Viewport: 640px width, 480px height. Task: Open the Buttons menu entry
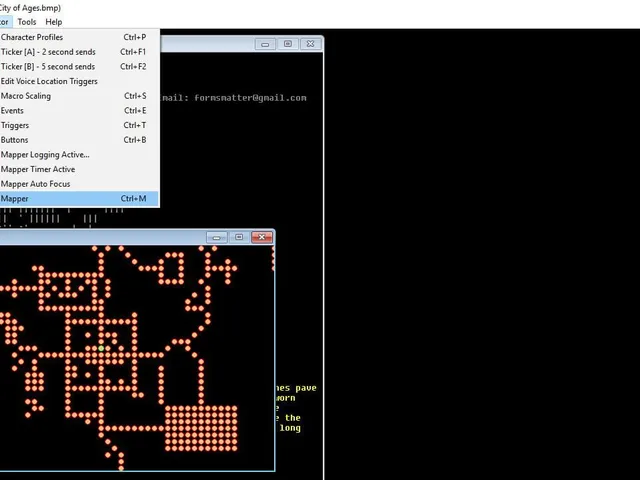point(80,140)
